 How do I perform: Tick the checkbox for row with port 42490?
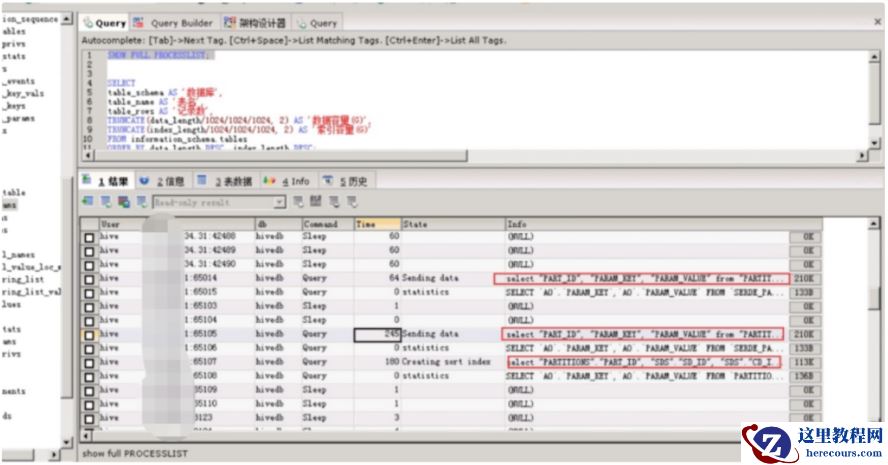coord(89,265)
